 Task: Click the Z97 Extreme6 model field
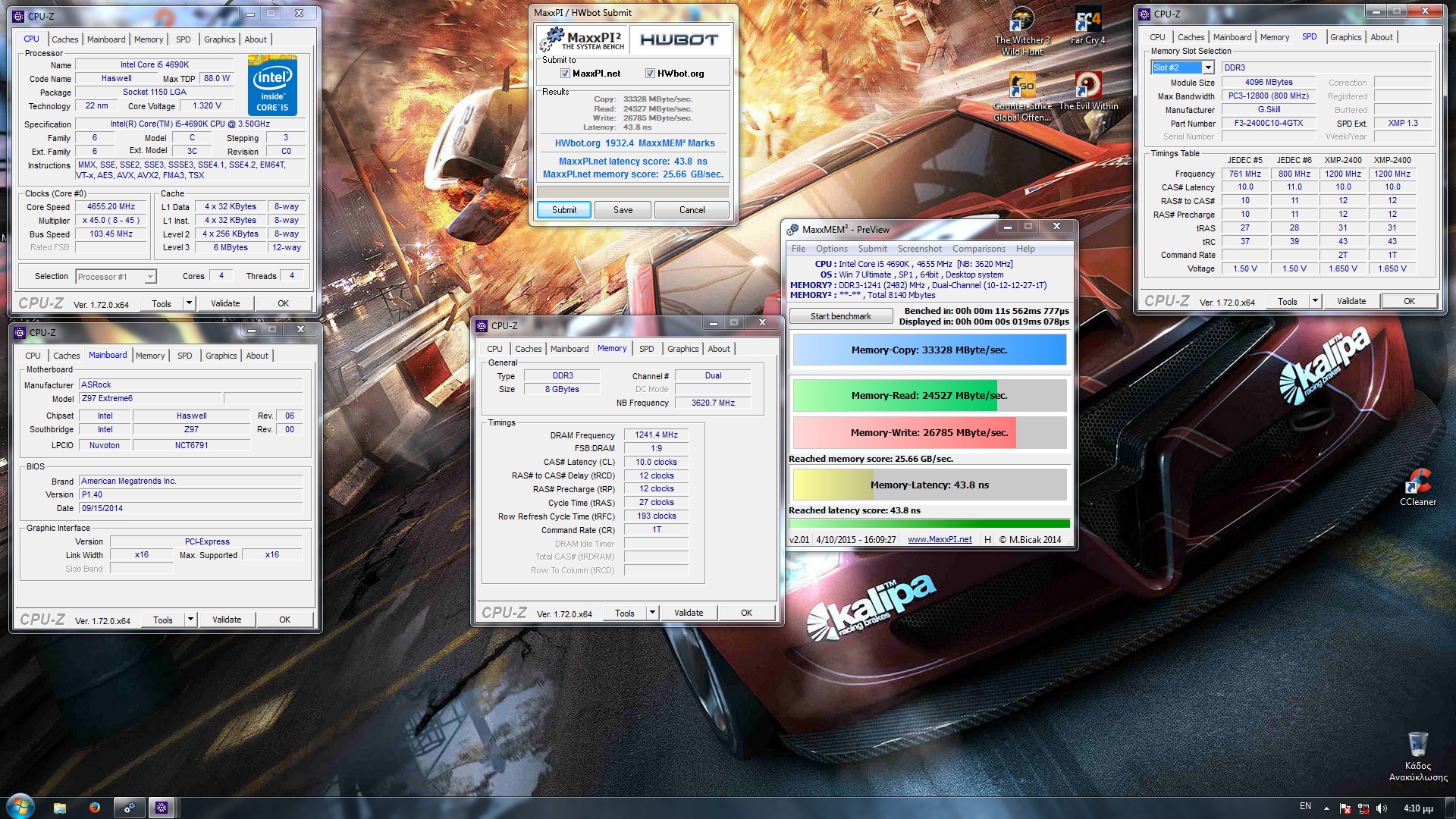pos(150,398)
